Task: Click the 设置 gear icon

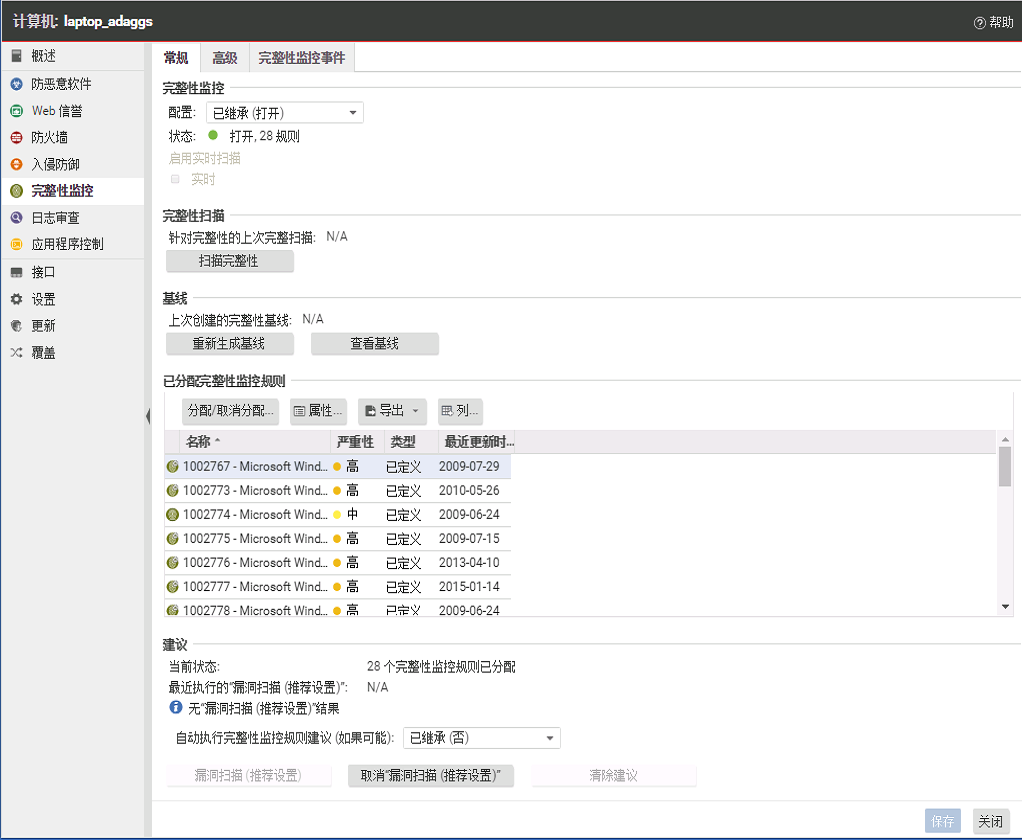Action: coord(16,299)
